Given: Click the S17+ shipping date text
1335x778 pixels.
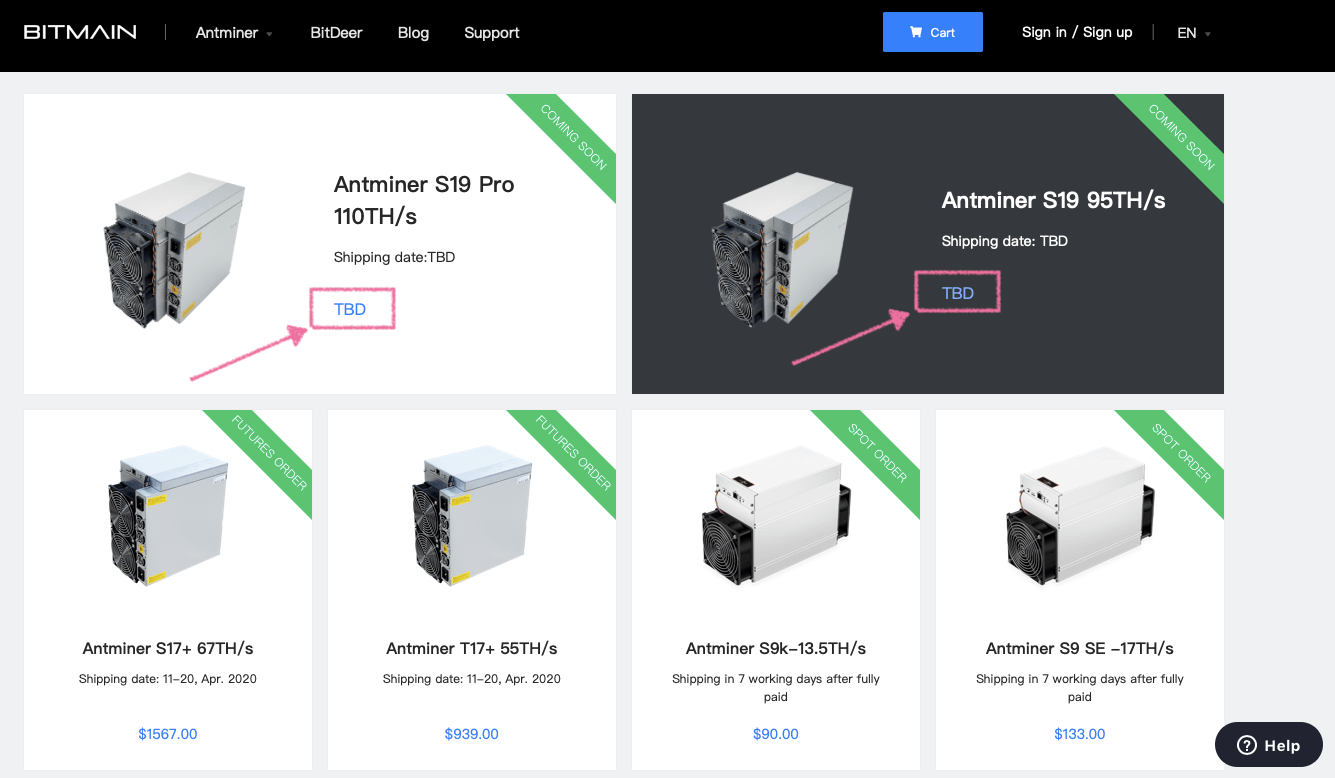Looking at the screenshot, I should [x=168, y=679].
